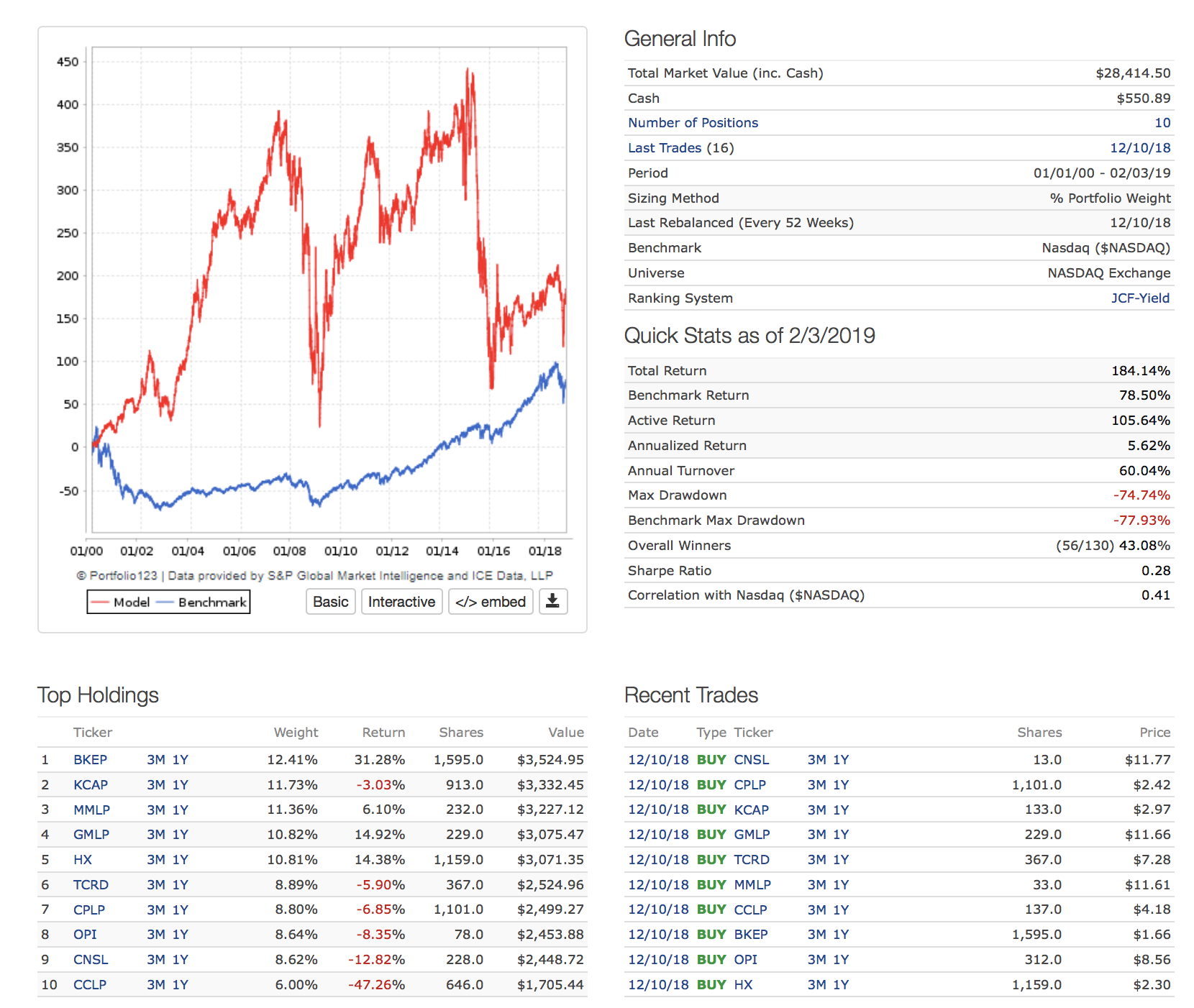Switch chart to Interactive mode
Image resolution: width=1194 pixels, height=1008 pixels.
pyautogui.click(x=401, y=601)
